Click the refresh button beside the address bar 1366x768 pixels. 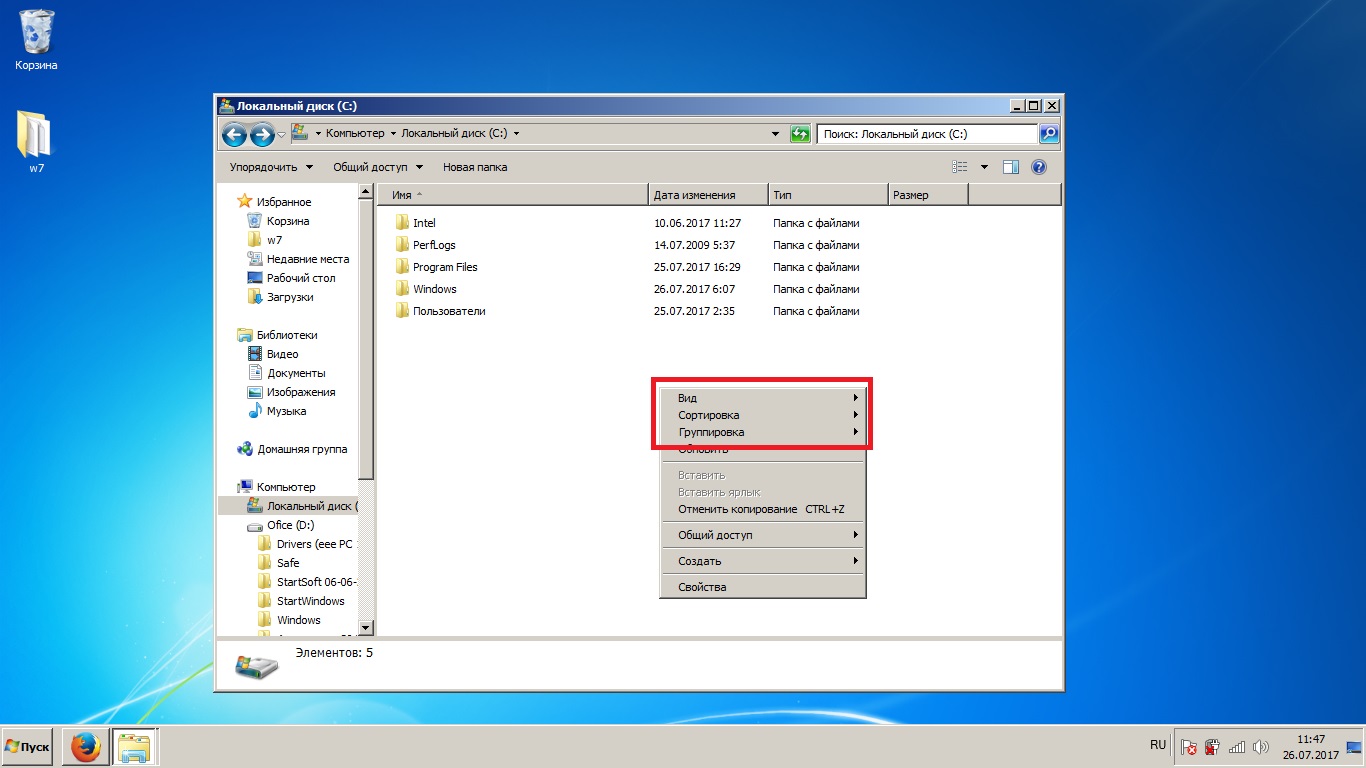coord(800,134)
